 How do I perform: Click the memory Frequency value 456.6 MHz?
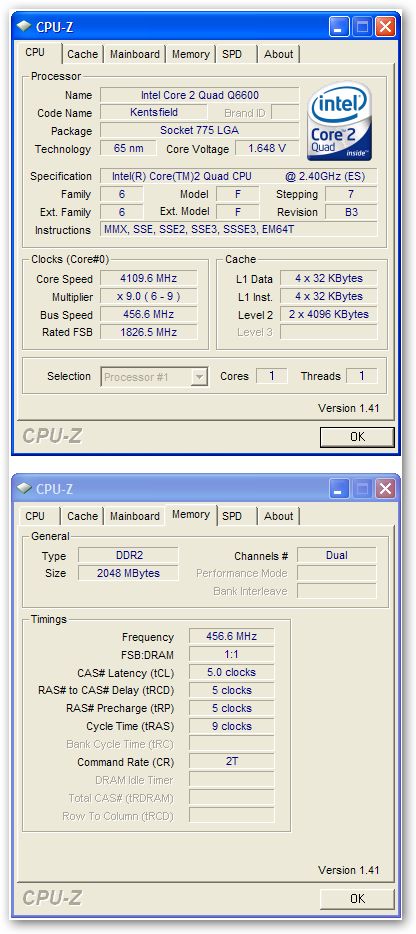pyautogui.click(x=231, y=637)
